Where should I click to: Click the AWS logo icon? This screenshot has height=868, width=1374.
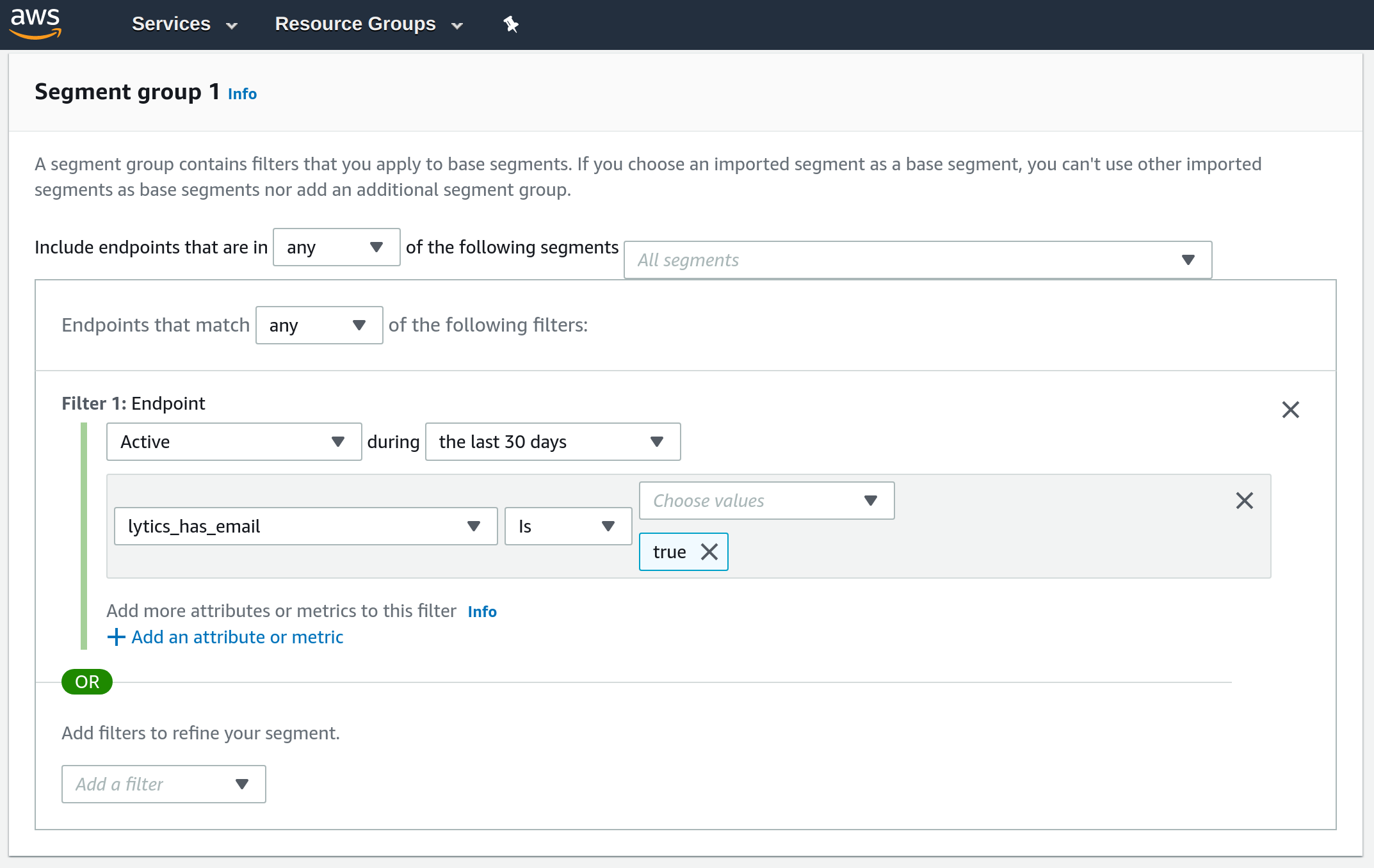36,24
